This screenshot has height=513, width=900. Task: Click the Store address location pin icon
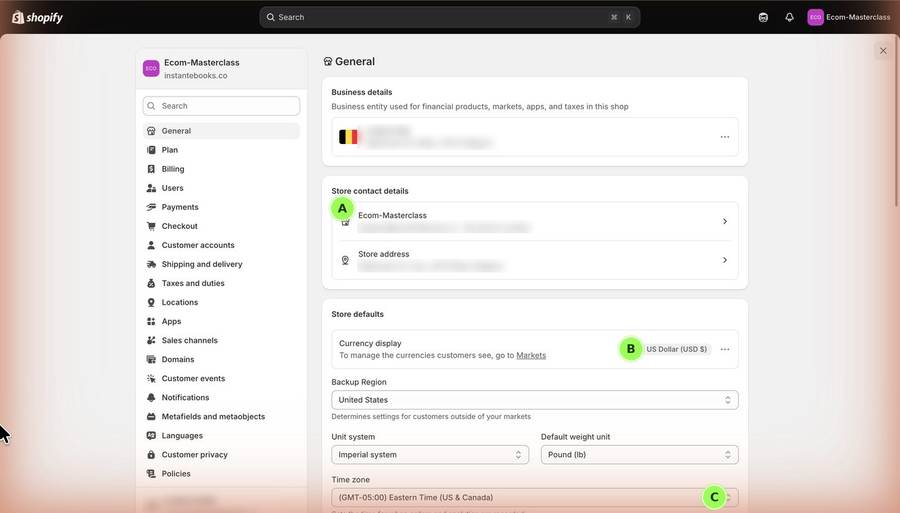tap(345, 260)
